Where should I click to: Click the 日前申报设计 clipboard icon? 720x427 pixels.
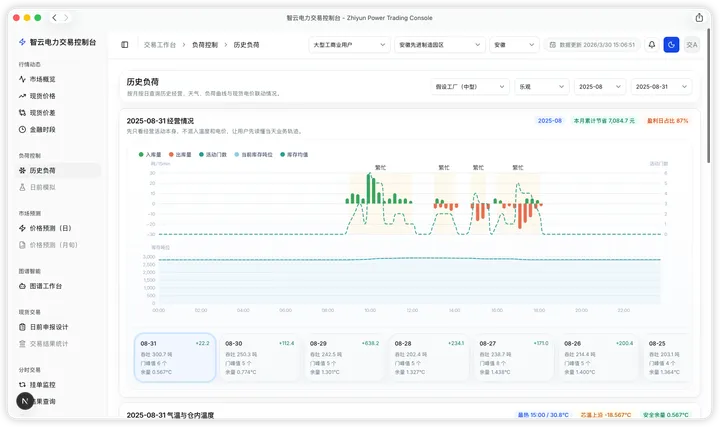[22, 327]
